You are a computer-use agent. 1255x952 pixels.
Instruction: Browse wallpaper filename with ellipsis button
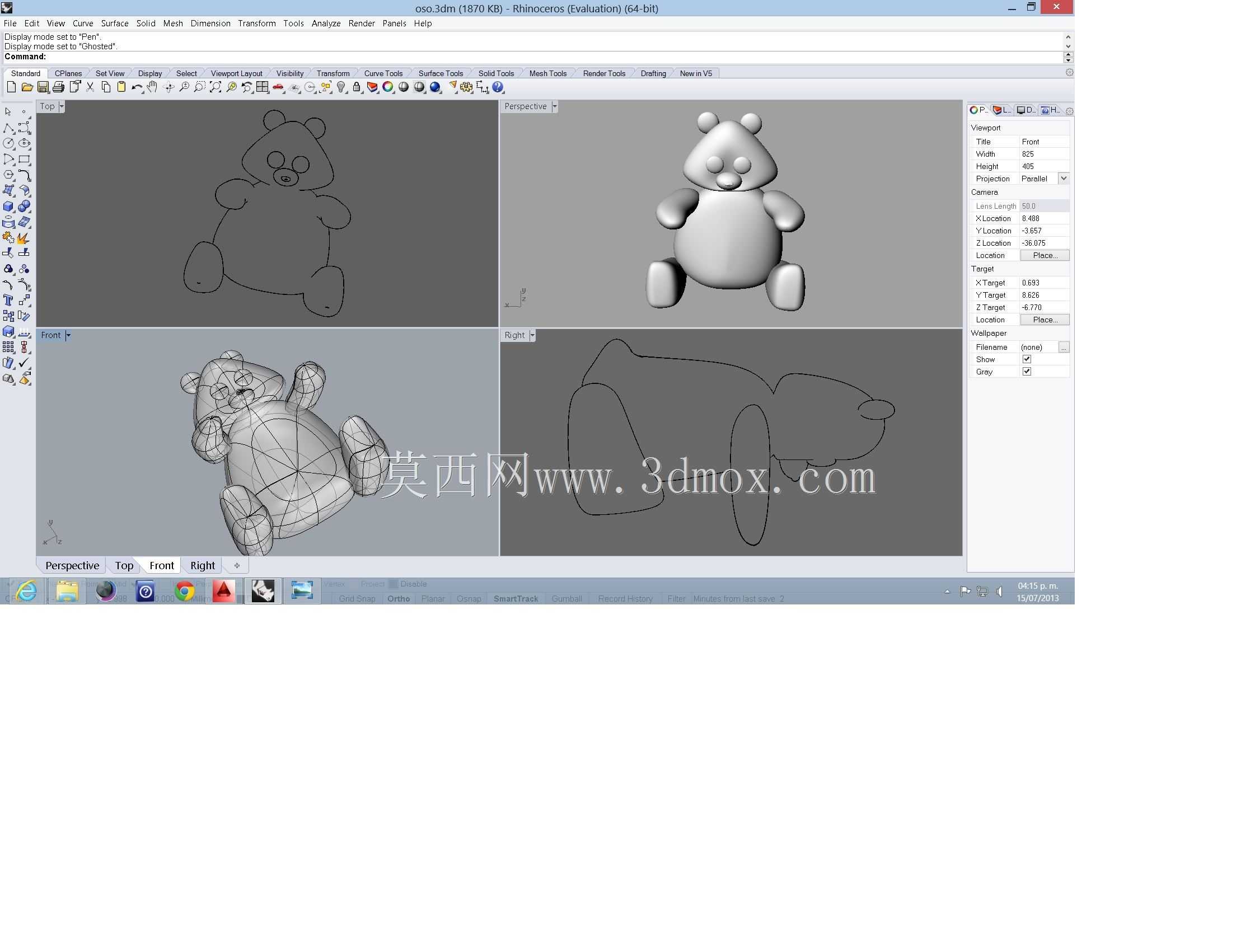(x=1064, y=347)
